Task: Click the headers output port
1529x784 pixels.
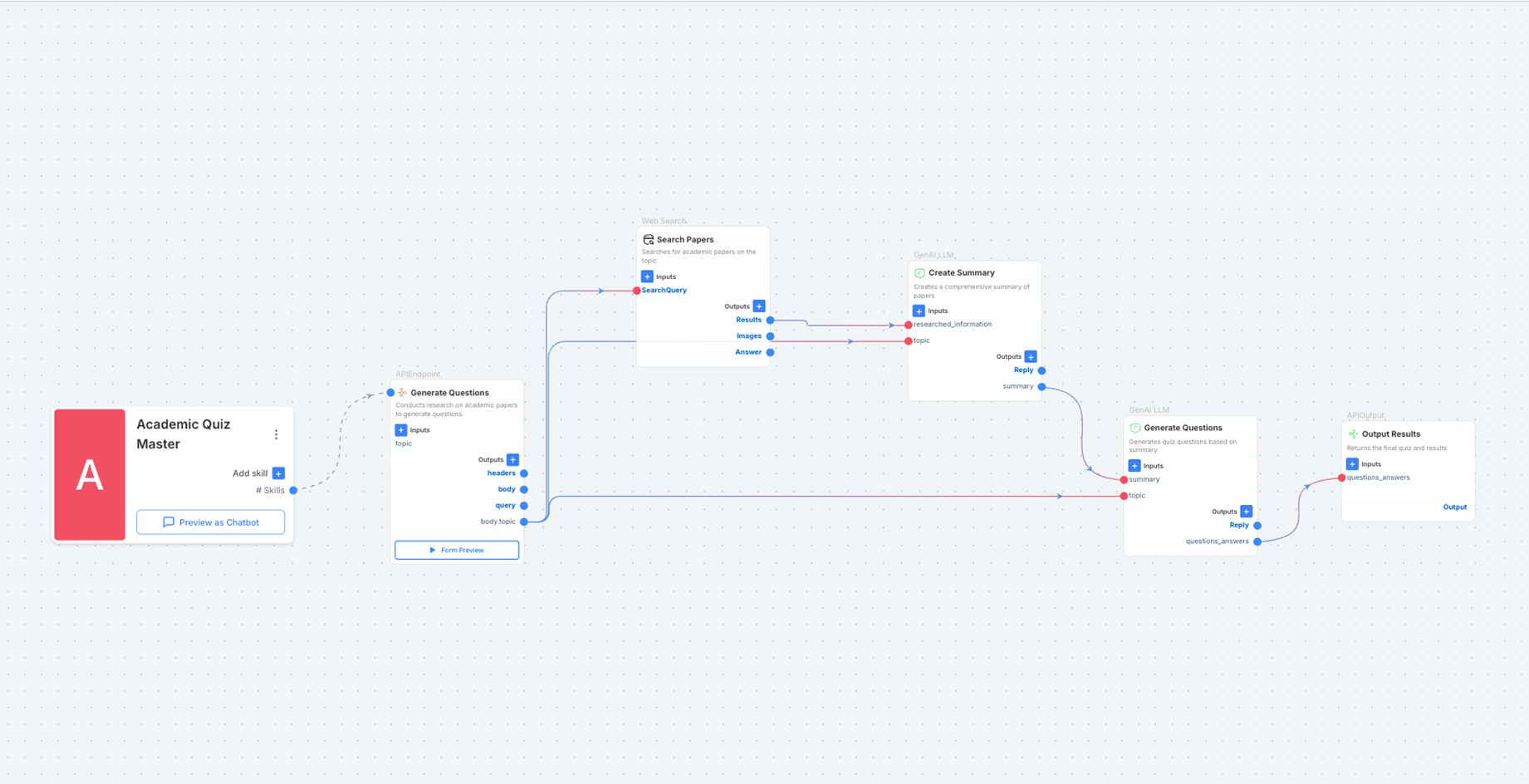Action: tap(524, 473)
